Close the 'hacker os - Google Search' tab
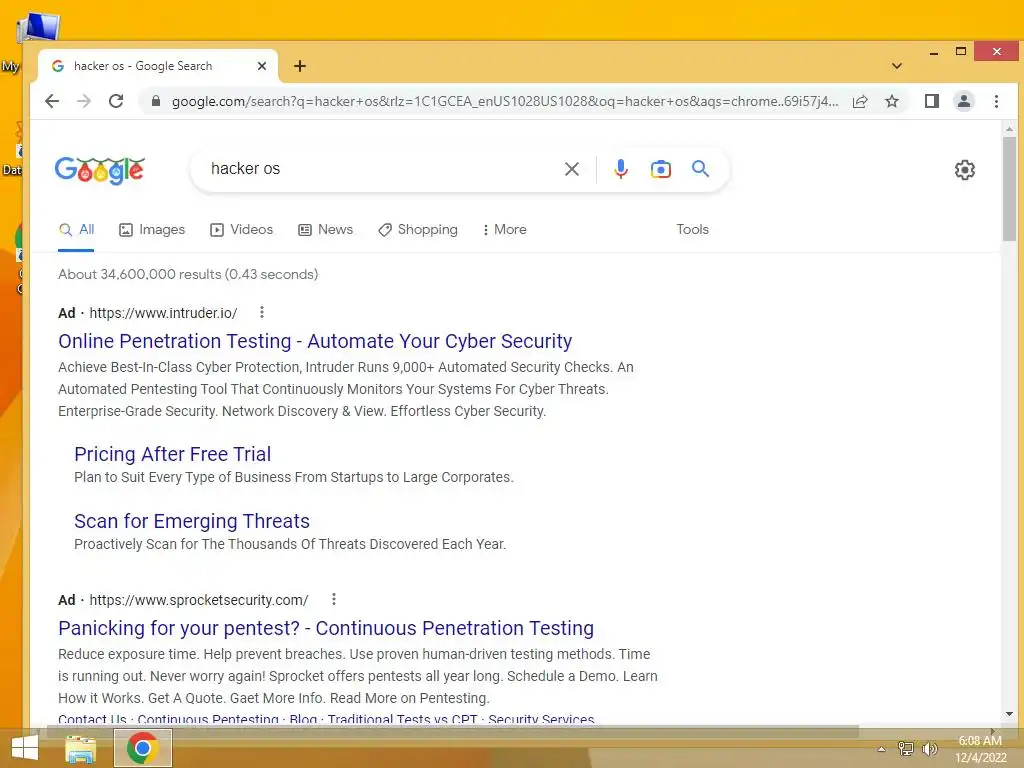This screenshot has height=768, width=1024. [262, 66]
